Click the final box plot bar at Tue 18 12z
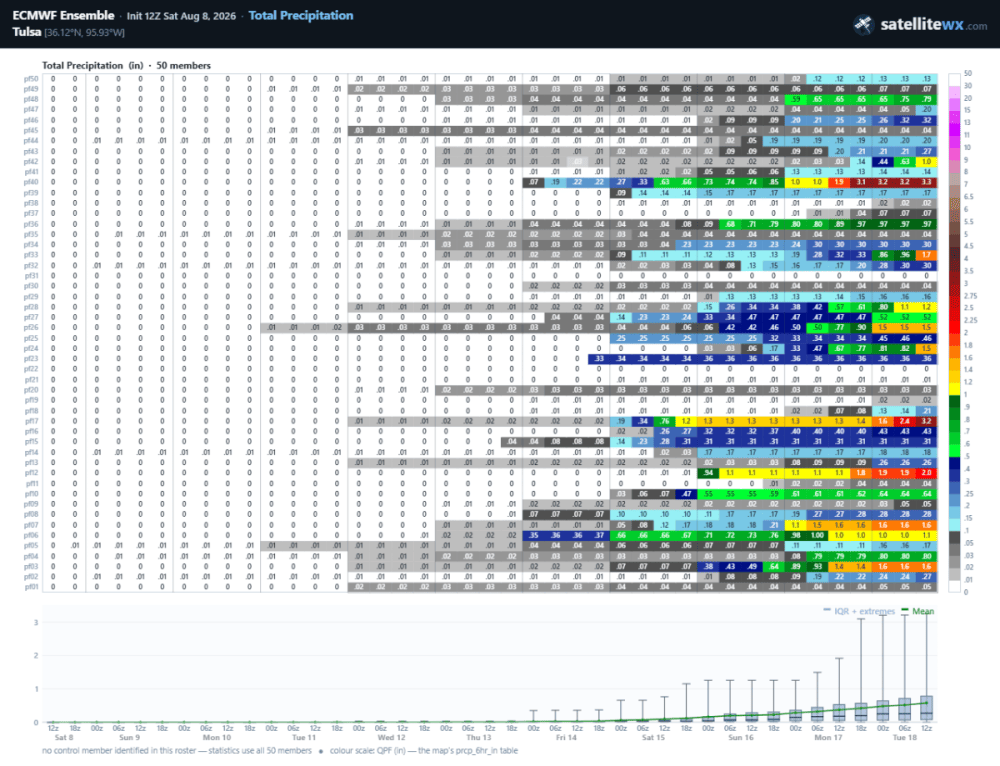Screen dimensions: 1000x766 [927, 709]
